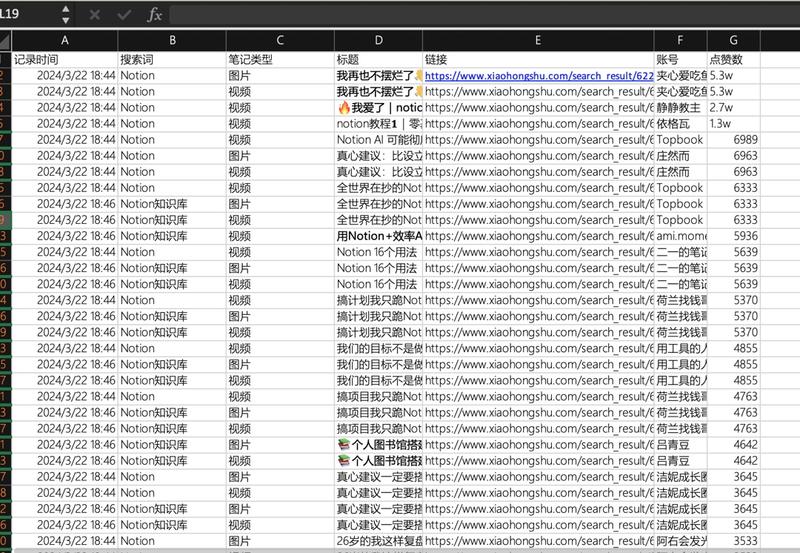Expand the Name Box dropdown arrows
This screenshot has width=800, height=553.
(x=65, y=15)
